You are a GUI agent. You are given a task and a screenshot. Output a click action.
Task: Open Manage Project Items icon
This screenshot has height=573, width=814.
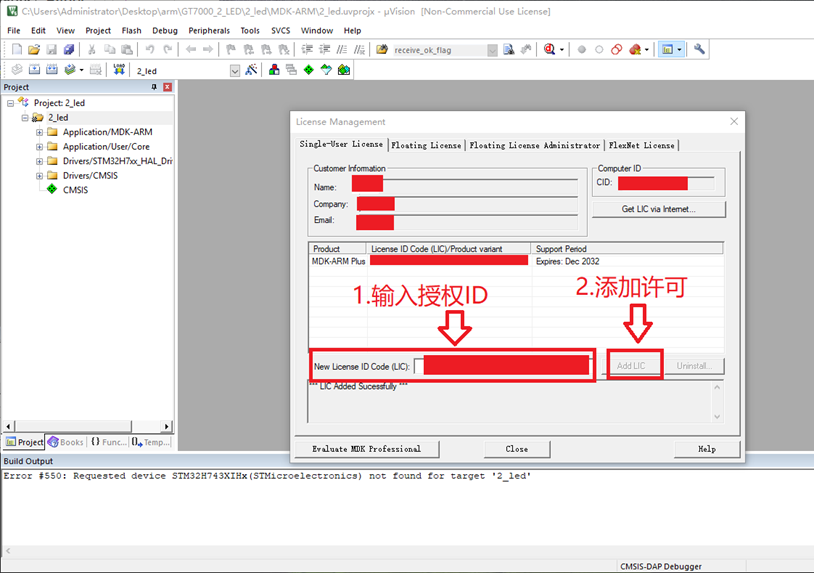click(x=274, y=70)
